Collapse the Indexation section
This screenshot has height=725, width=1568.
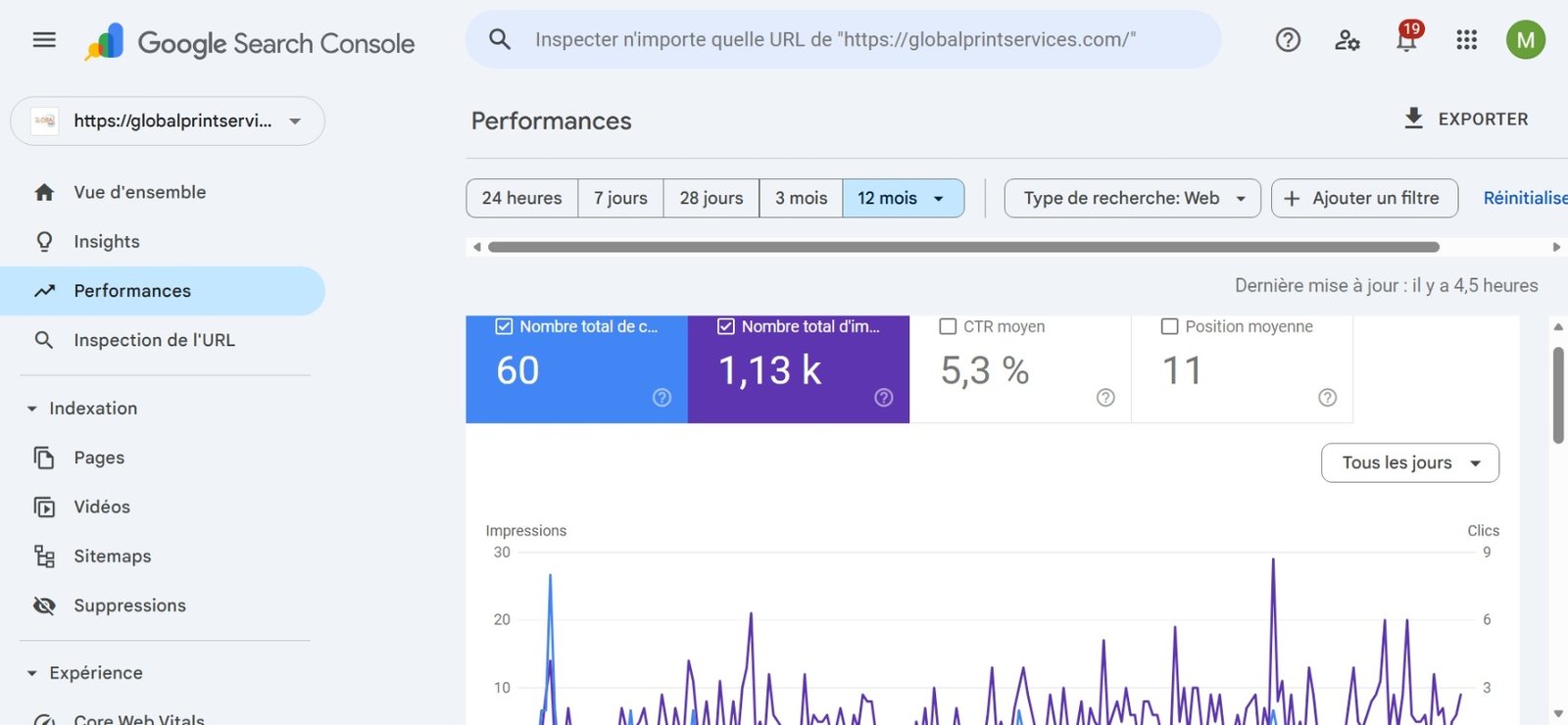click(x=32, y=409)
